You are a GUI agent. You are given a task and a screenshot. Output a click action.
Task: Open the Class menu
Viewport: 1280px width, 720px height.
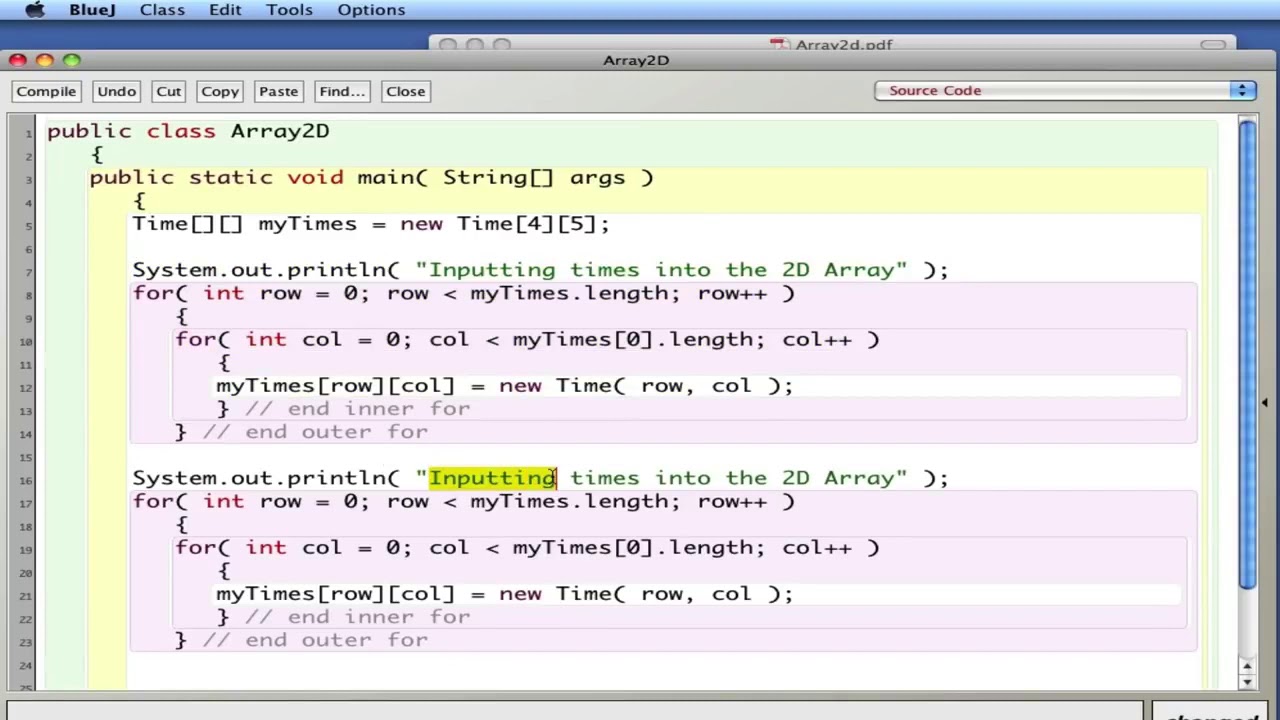tap(162, 10)
